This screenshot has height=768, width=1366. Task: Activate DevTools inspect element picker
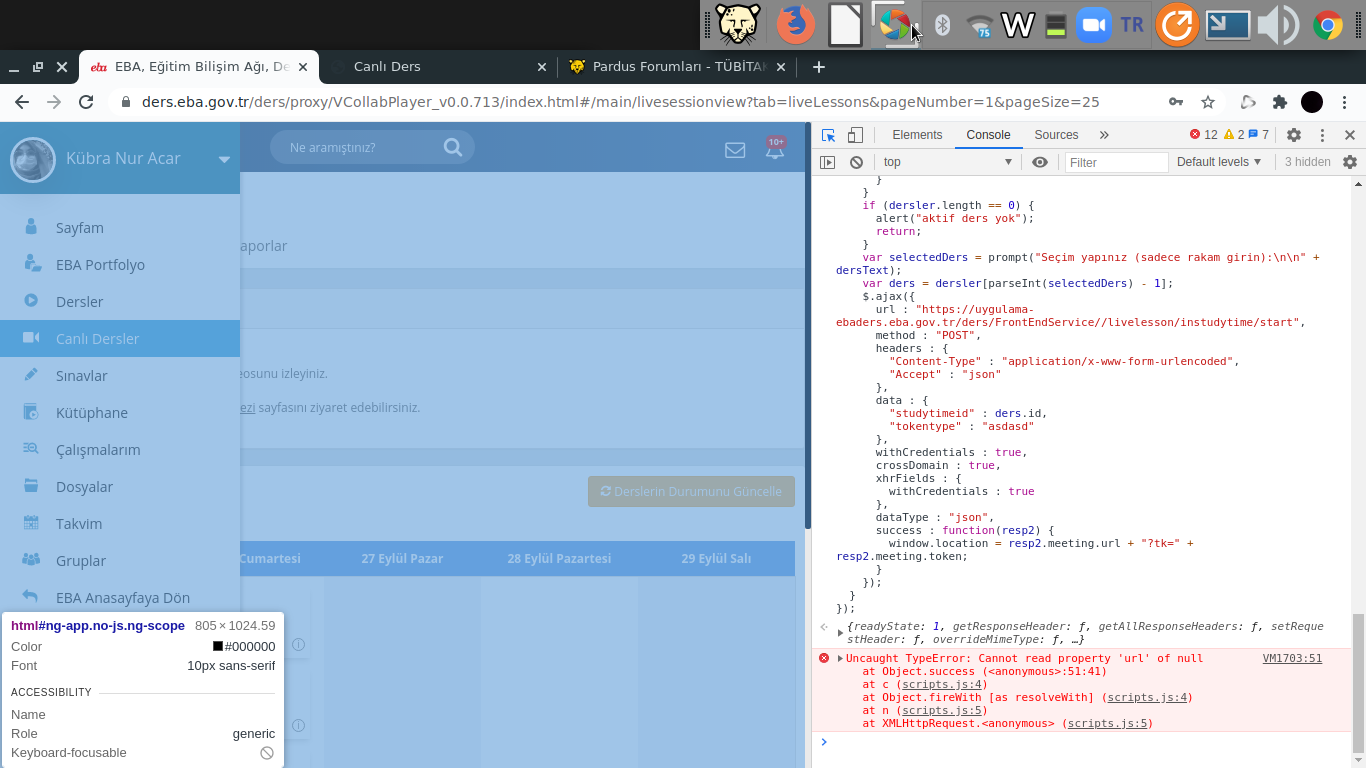tap(828, 135)
